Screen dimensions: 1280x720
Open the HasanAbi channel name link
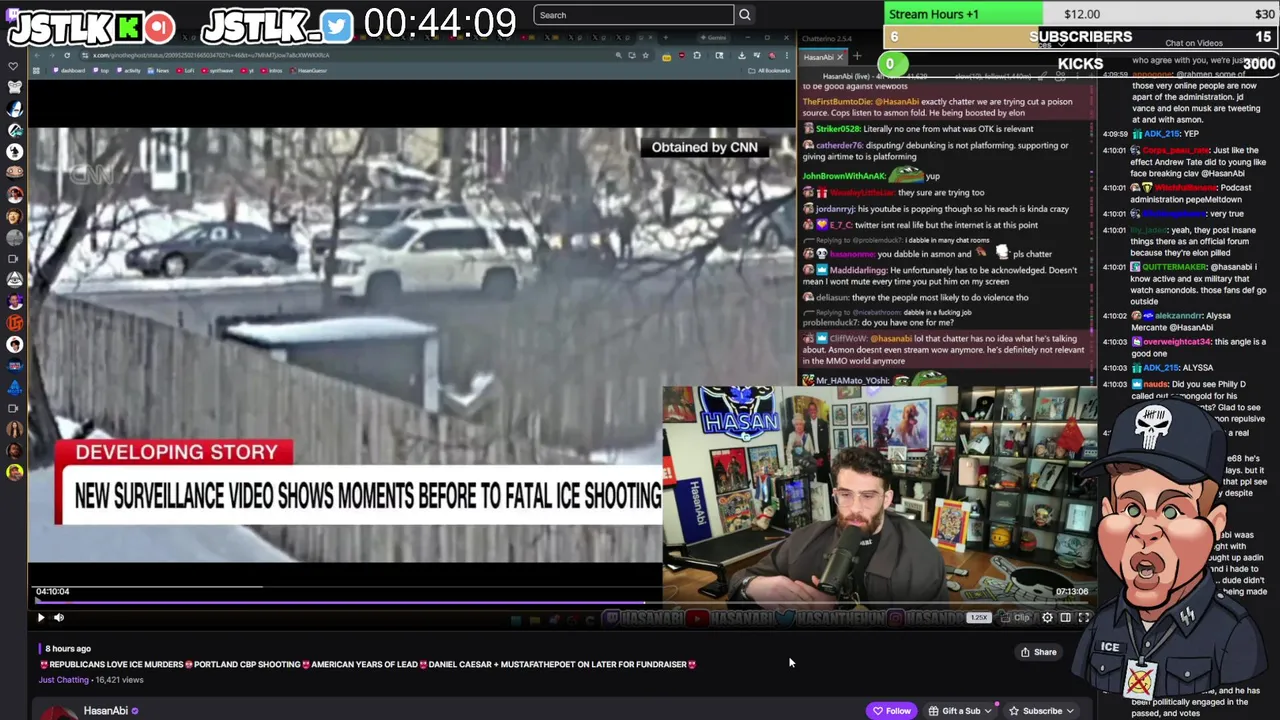point(105,711)
